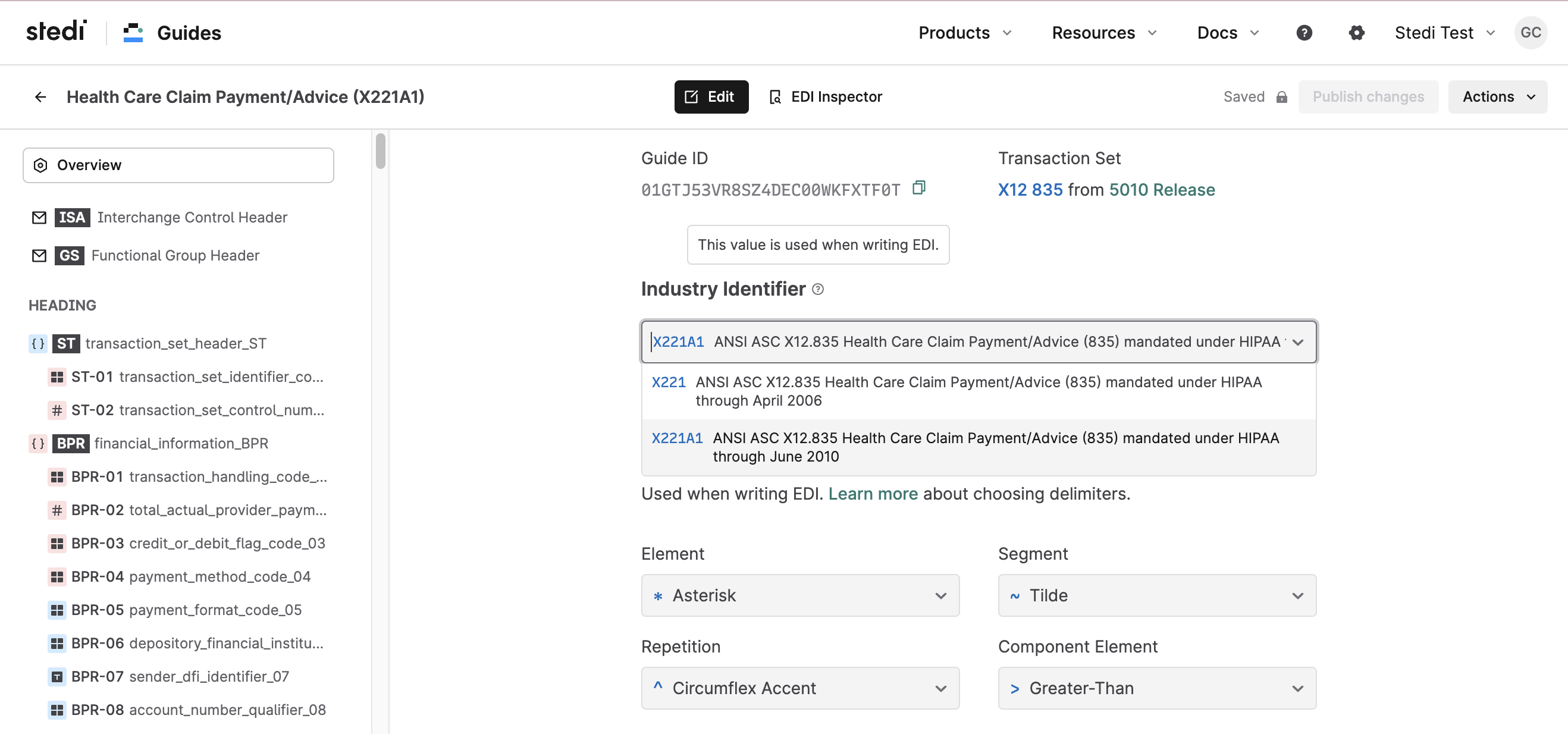Open the Repetition Circumflex Accent dropdown
1568x734 pixels.
tap(800, 688)
